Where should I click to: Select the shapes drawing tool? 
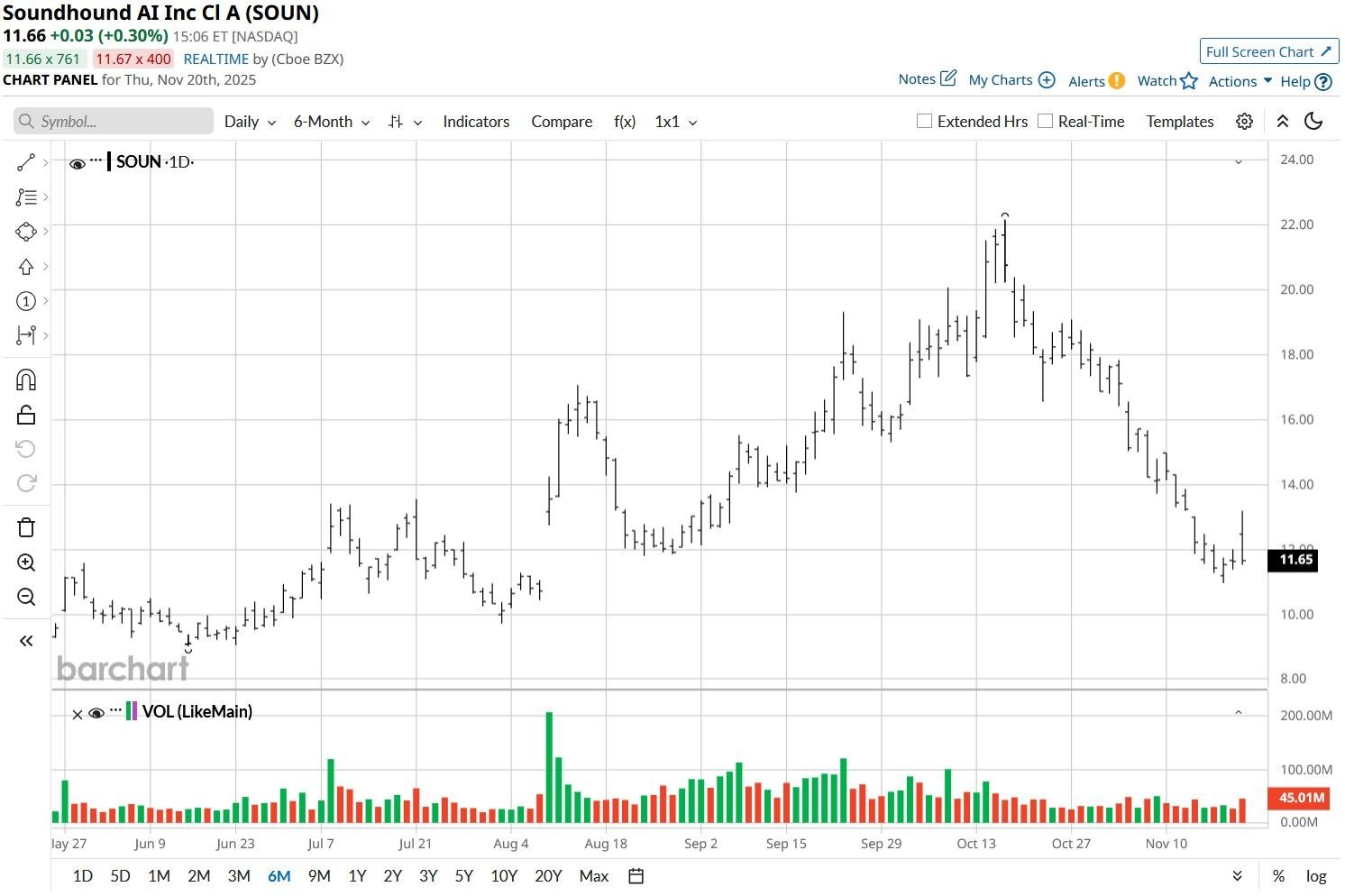[x=25, y=232]
